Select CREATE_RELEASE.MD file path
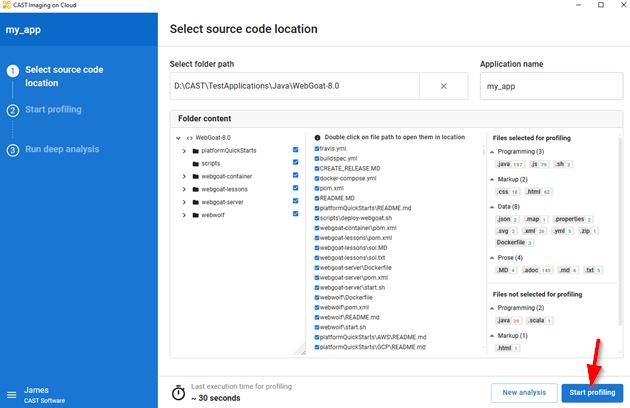 pyautogui.click(x=350, y=168)
